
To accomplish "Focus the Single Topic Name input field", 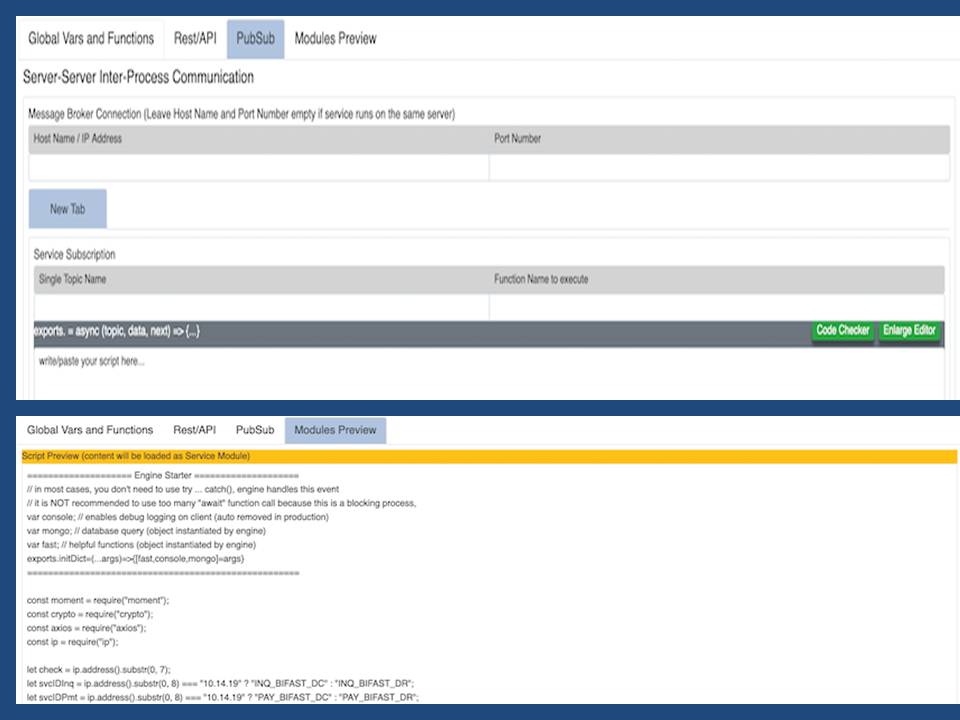I will 260,307.
